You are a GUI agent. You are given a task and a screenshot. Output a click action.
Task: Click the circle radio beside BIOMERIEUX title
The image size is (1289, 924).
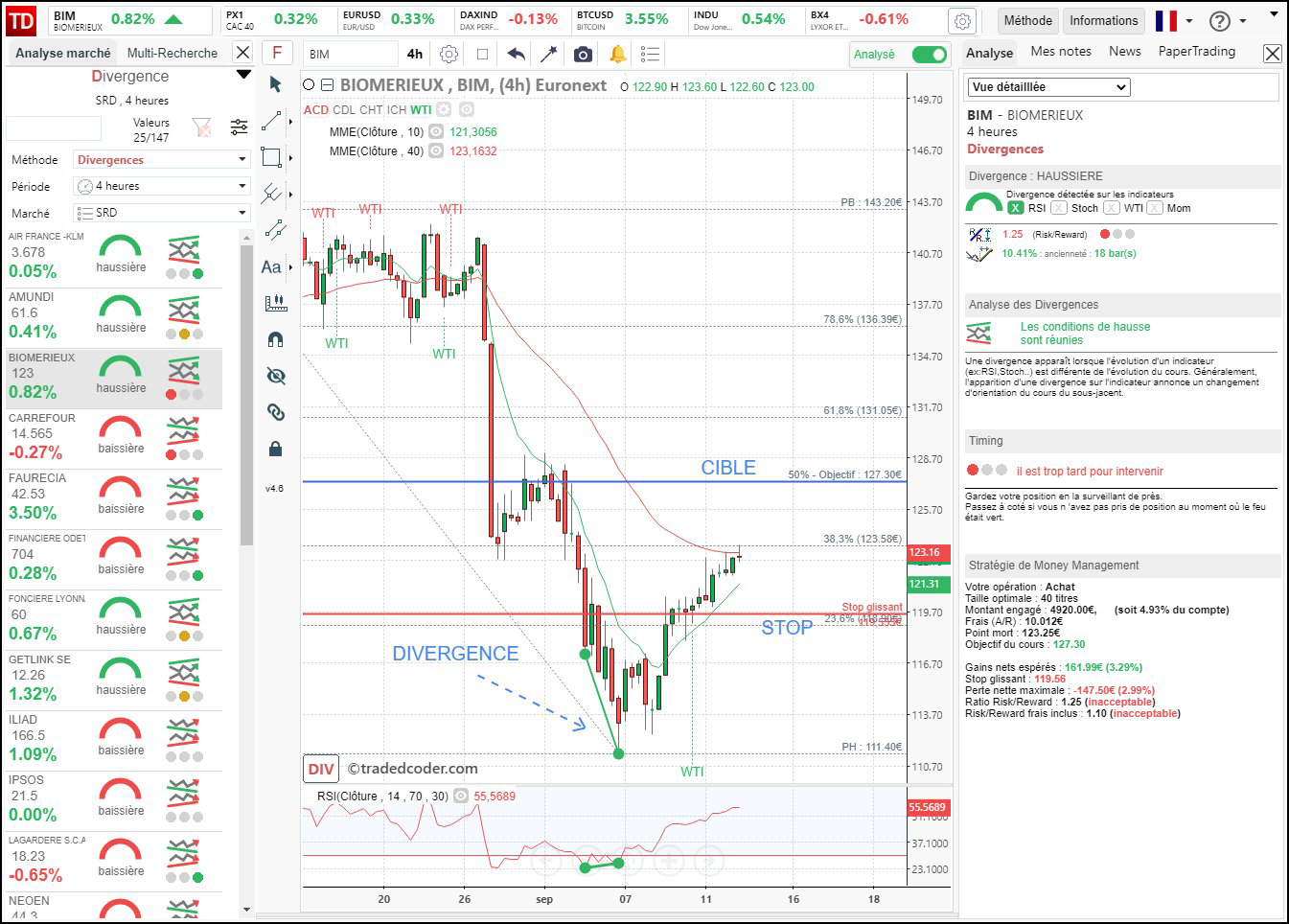point(309,85)
